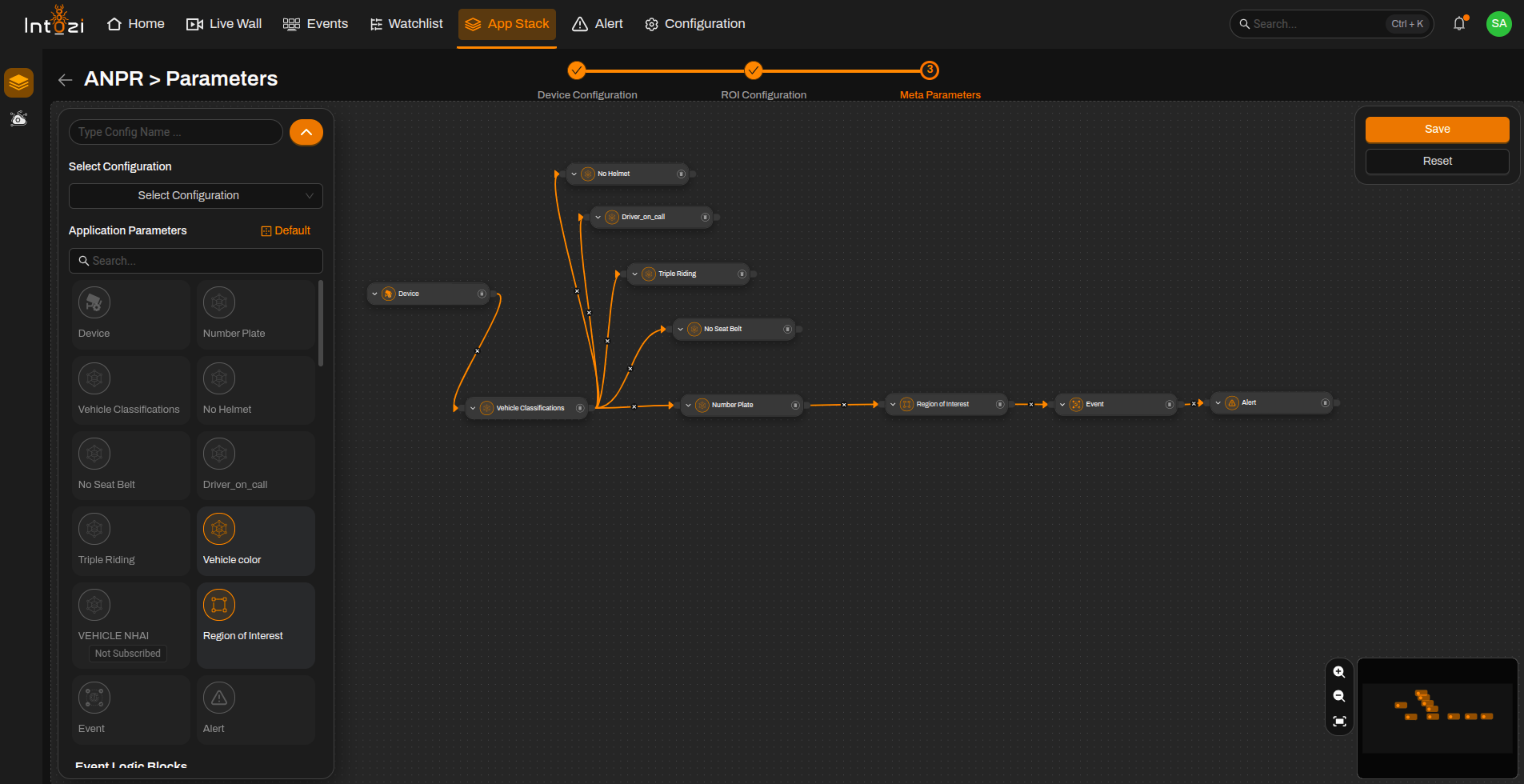Expand the Device node
Screen dimensions: 1524x784
pyautogui.click(x=374, y=294)
